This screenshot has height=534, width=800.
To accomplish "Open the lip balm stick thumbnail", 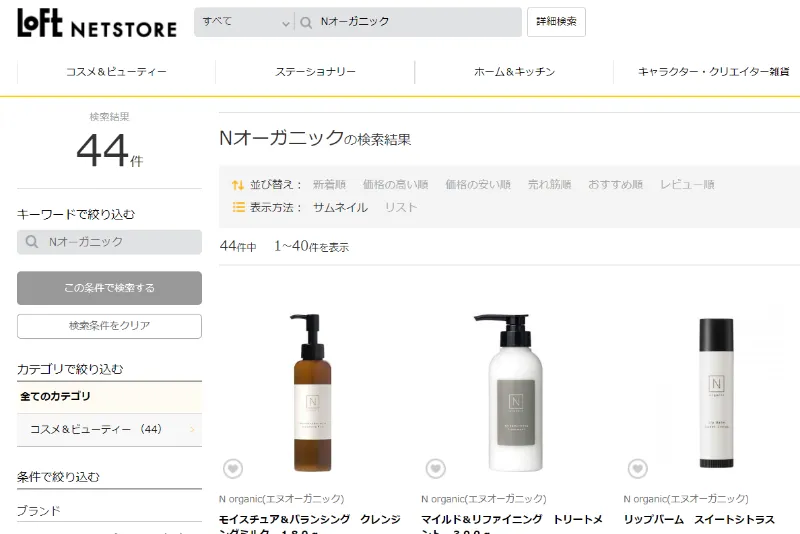I will (716, 393).
